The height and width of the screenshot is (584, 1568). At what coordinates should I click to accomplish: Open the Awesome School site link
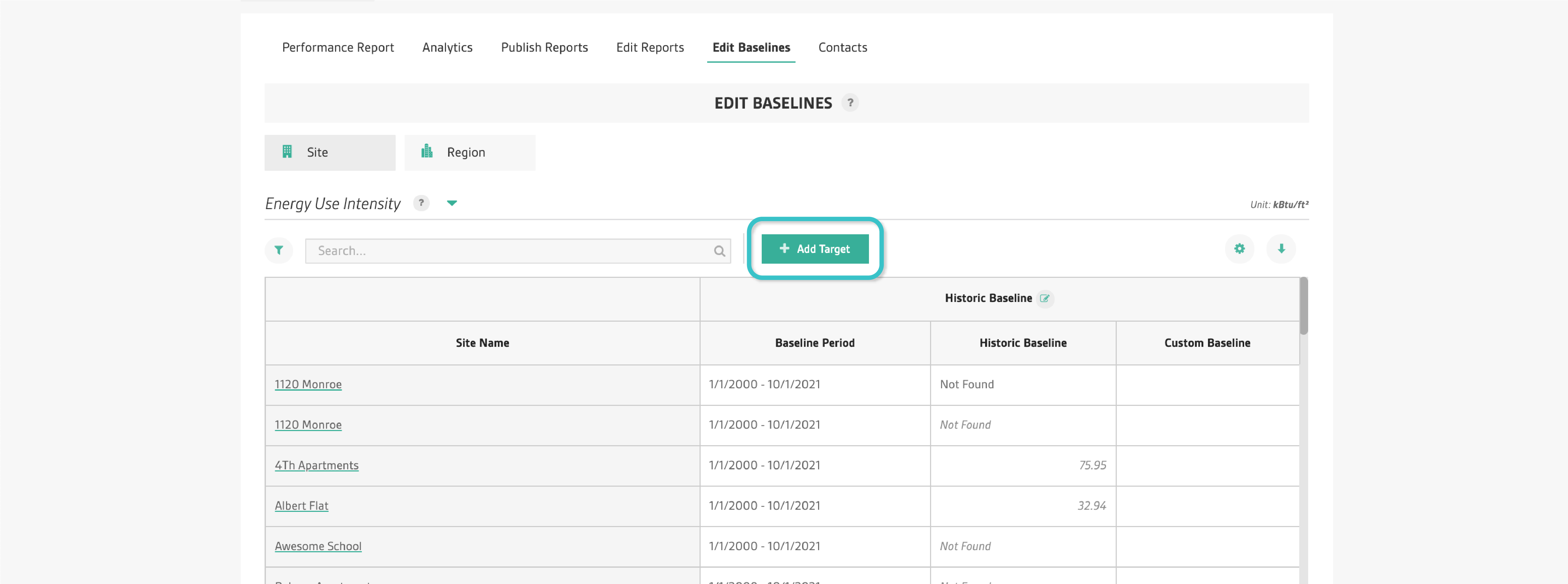pyautogui.click(x=318, y=547)
